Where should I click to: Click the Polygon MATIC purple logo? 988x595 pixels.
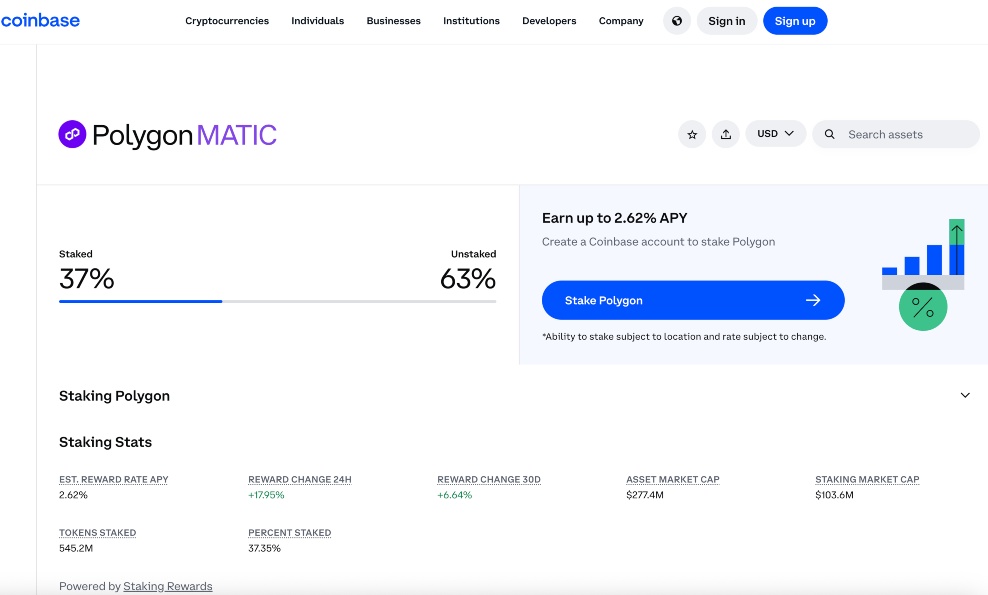72,135
